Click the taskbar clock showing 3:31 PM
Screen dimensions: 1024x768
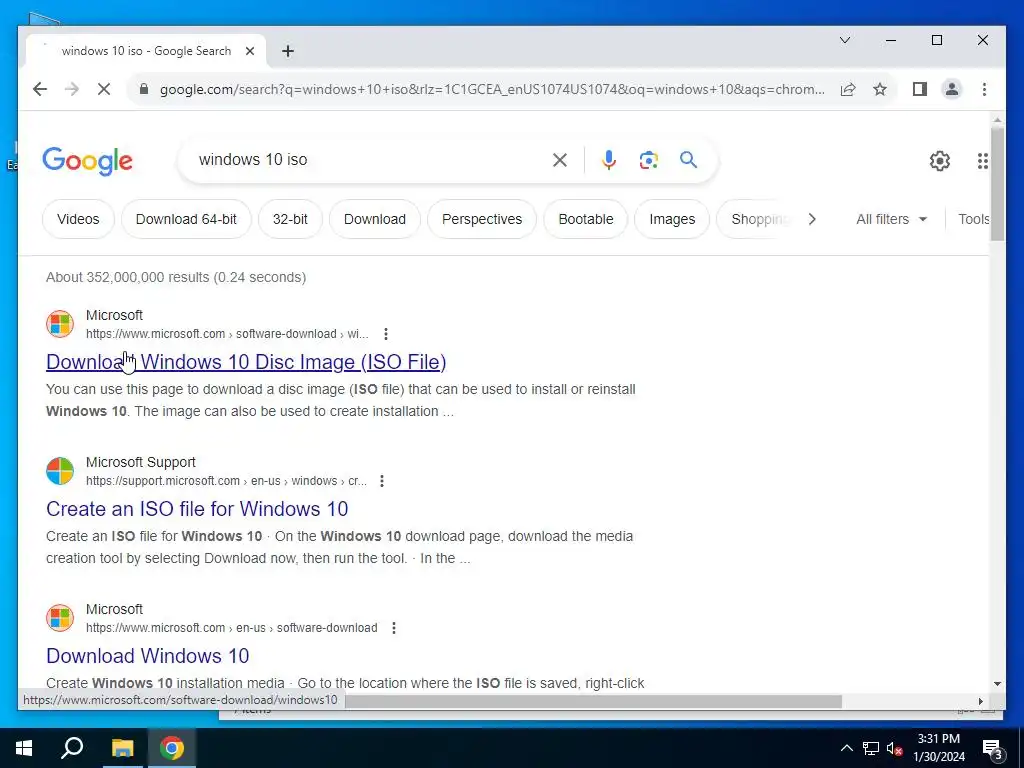938,748
